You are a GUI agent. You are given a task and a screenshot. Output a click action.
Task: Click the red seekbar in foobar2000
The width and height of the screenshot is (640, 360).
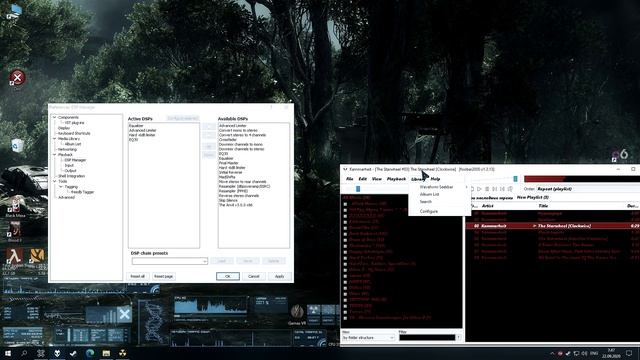click(x=582, y=179)
